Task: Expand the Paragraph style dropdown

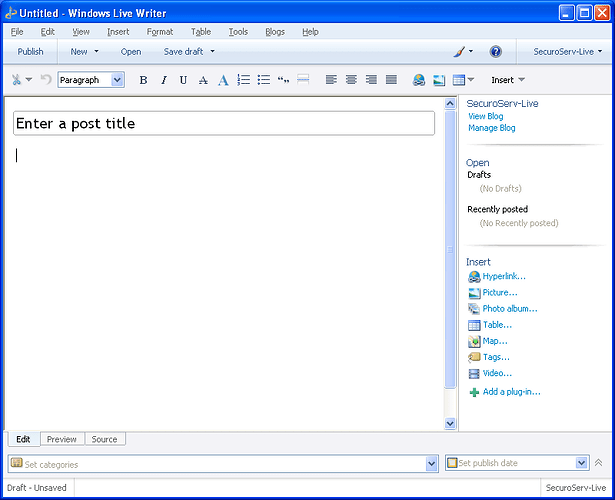Action: tap(117, 80)
